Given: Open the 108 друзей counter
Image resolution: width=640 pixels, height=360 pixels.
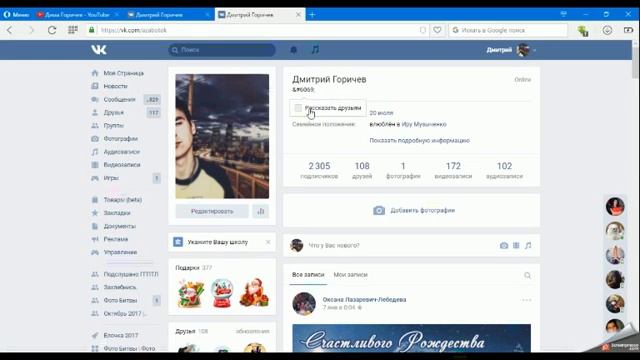Looking at the screenshot, I should click(362, 170).
